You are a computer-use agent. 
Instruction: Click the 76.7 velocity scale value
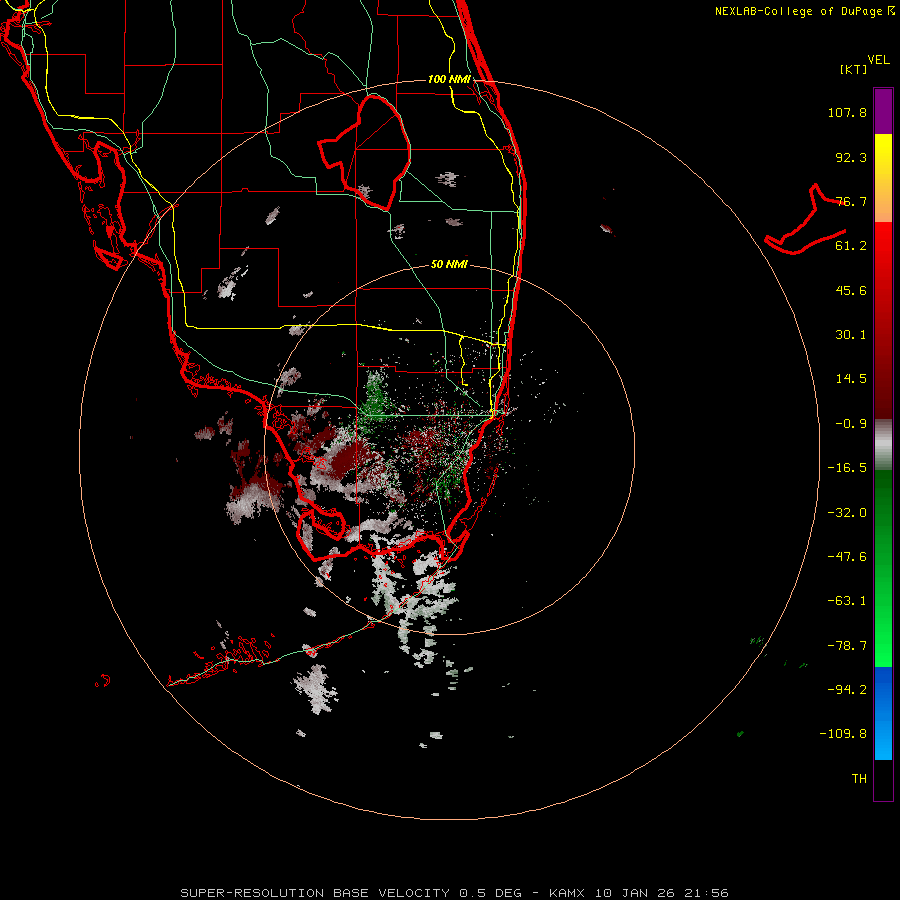click(851, 201)
